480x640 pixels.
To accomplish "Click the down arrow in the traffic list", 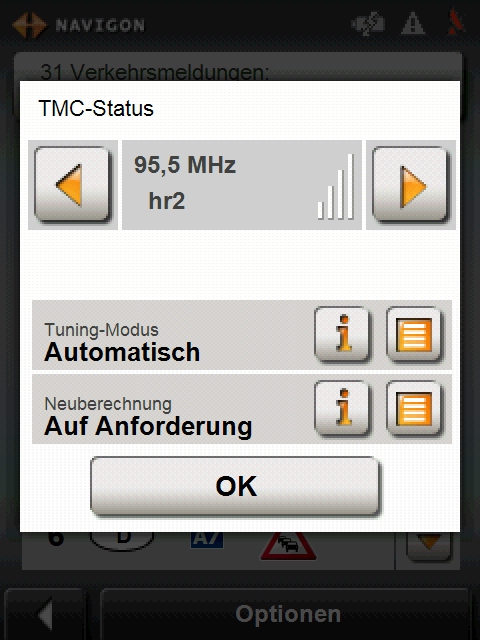I will click(429, 544).
